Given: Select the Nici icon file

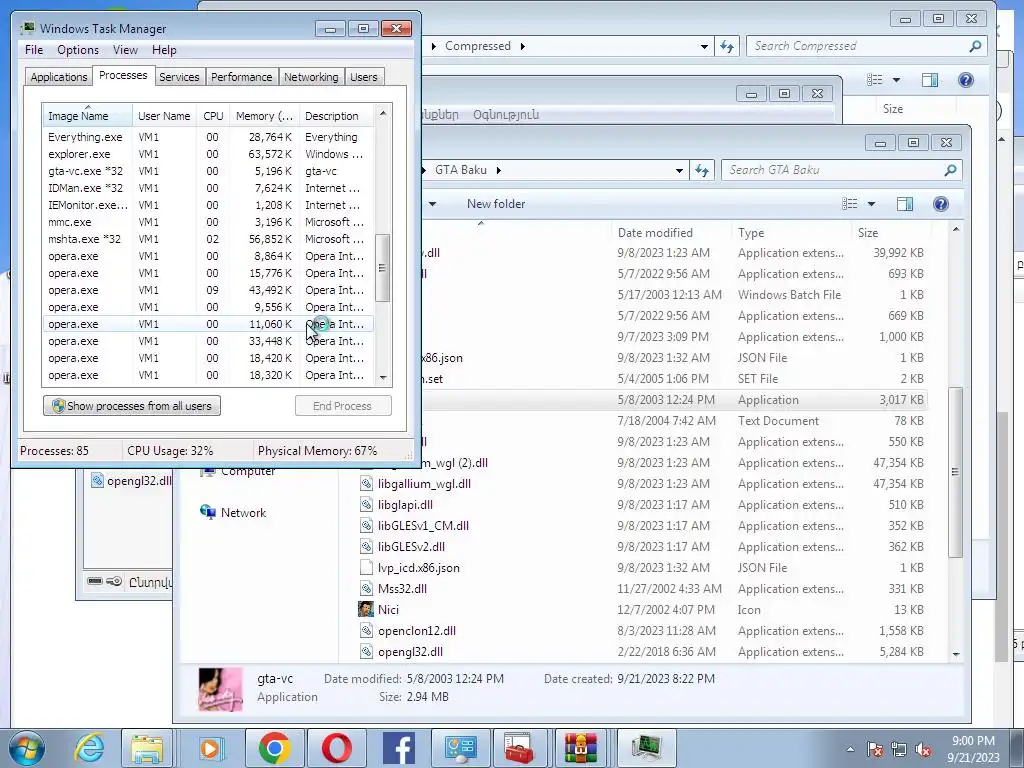Looking at the screenshot, I should [388, 609].
